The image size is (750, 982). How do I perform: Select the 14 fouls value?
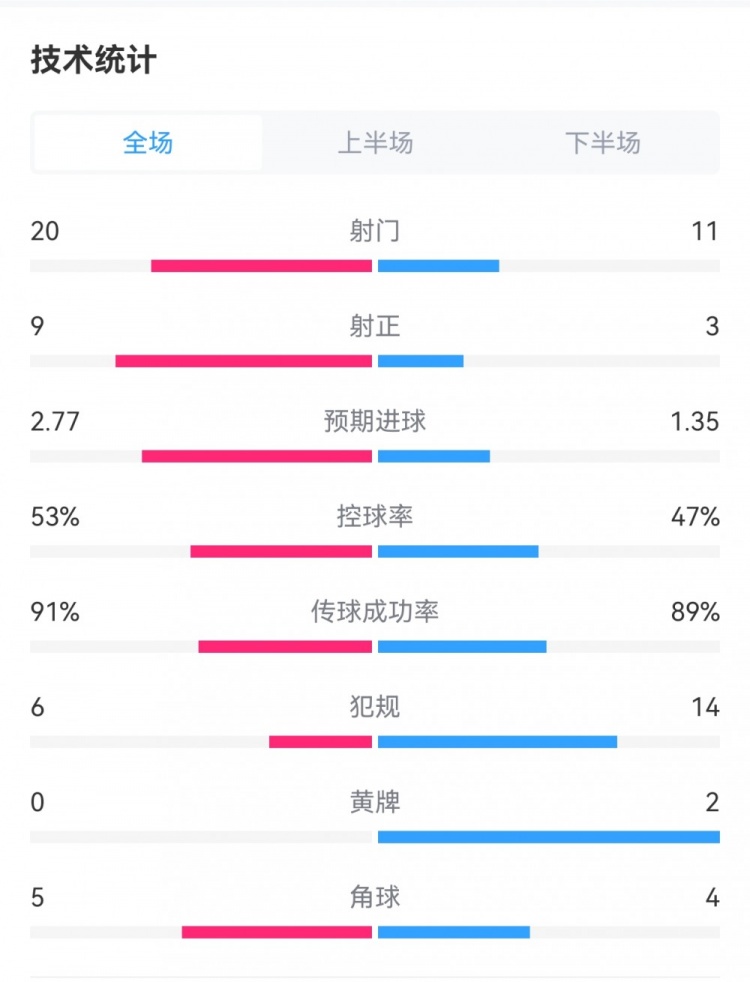coord(704,707)
